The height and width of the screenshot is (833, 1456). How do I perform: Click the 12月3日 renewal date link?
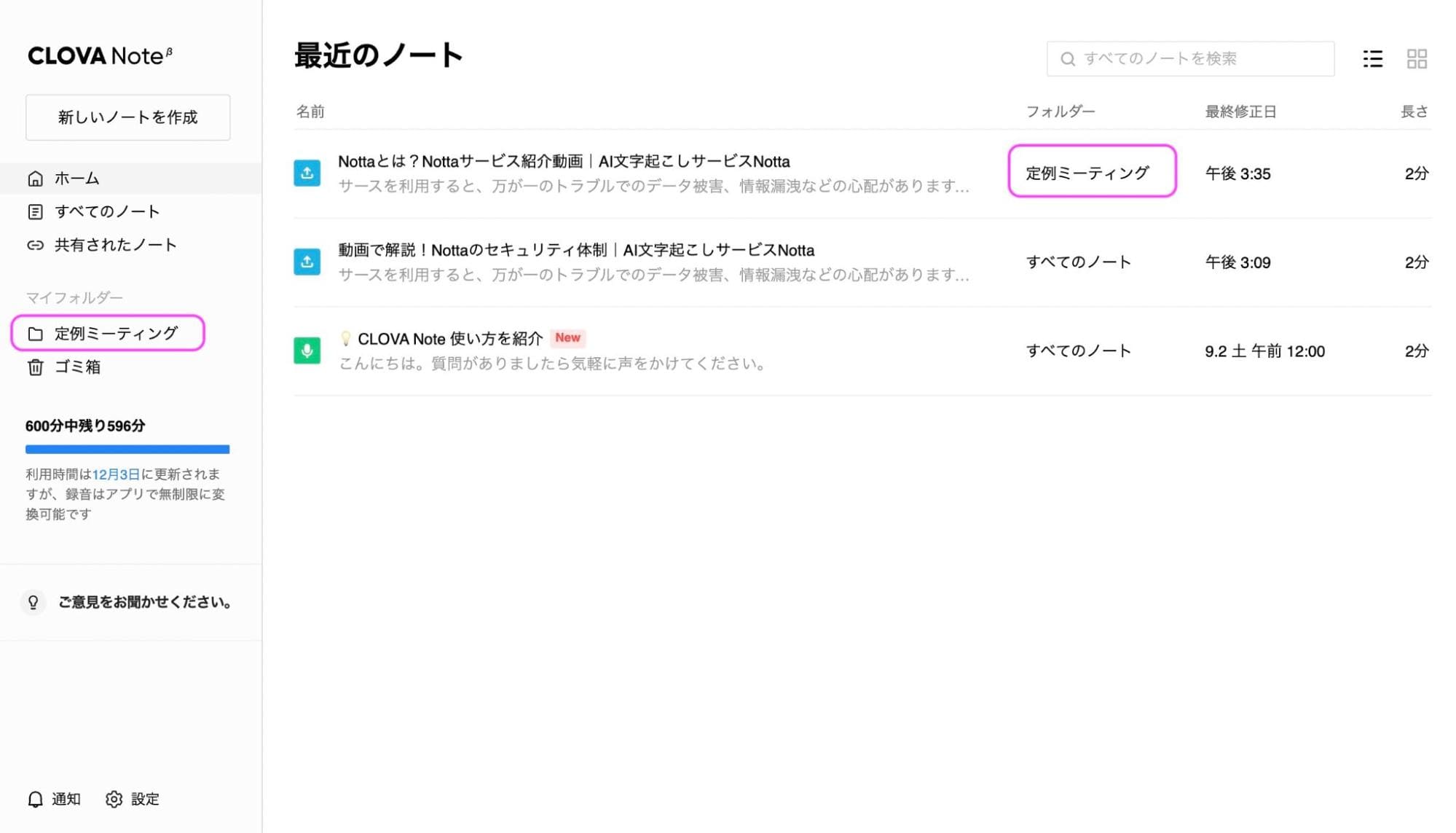pyautogui.click(x=116, y=474)
